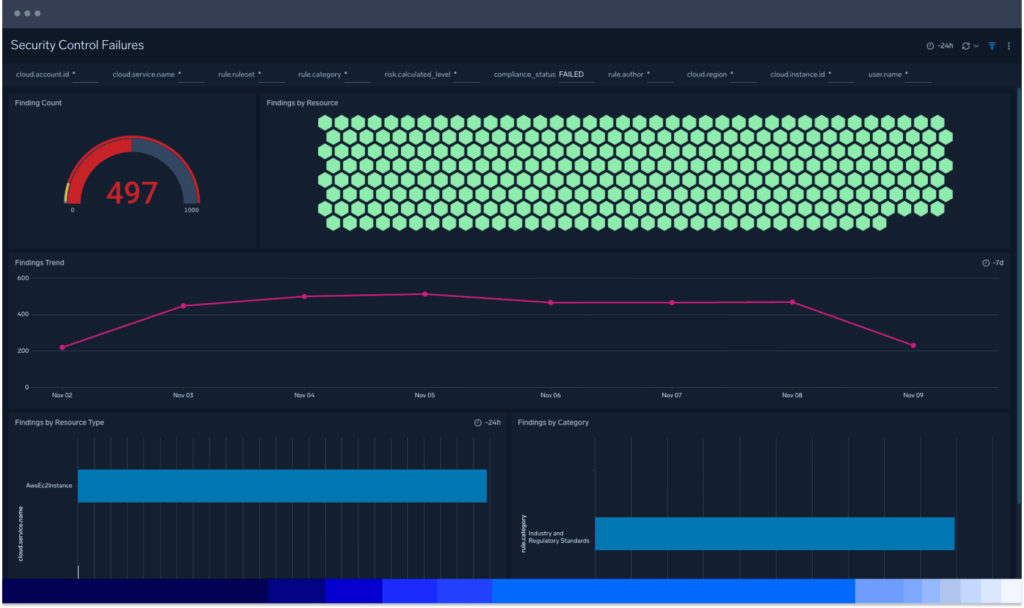The image size is (1024, 608).
Task: Open the dashboard time range clock icon
Action: (x=930, y=45)
